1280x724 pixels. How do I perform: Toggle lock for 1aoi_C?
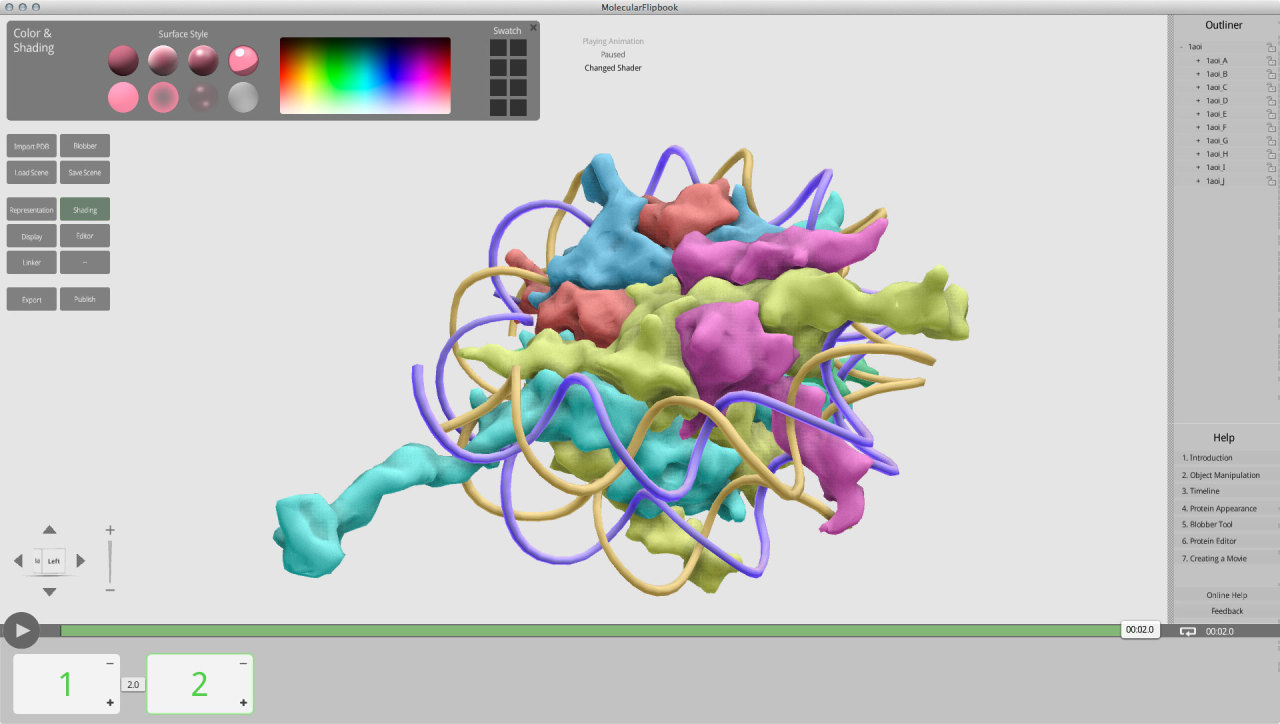click(x=1271, y=87)
